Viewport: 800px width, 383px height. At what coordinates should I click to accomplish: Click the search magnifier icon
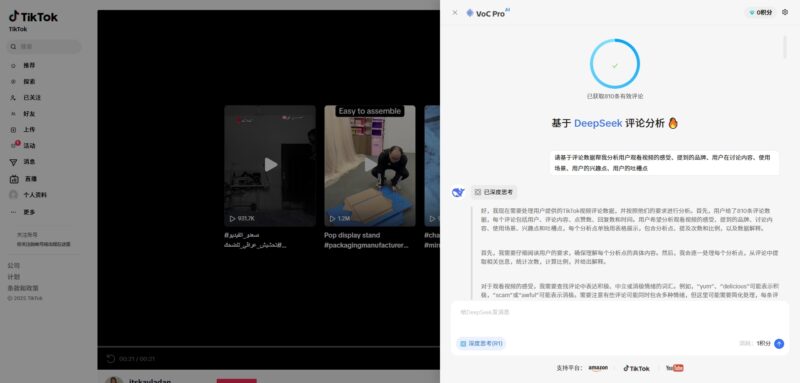click(13, 47)
